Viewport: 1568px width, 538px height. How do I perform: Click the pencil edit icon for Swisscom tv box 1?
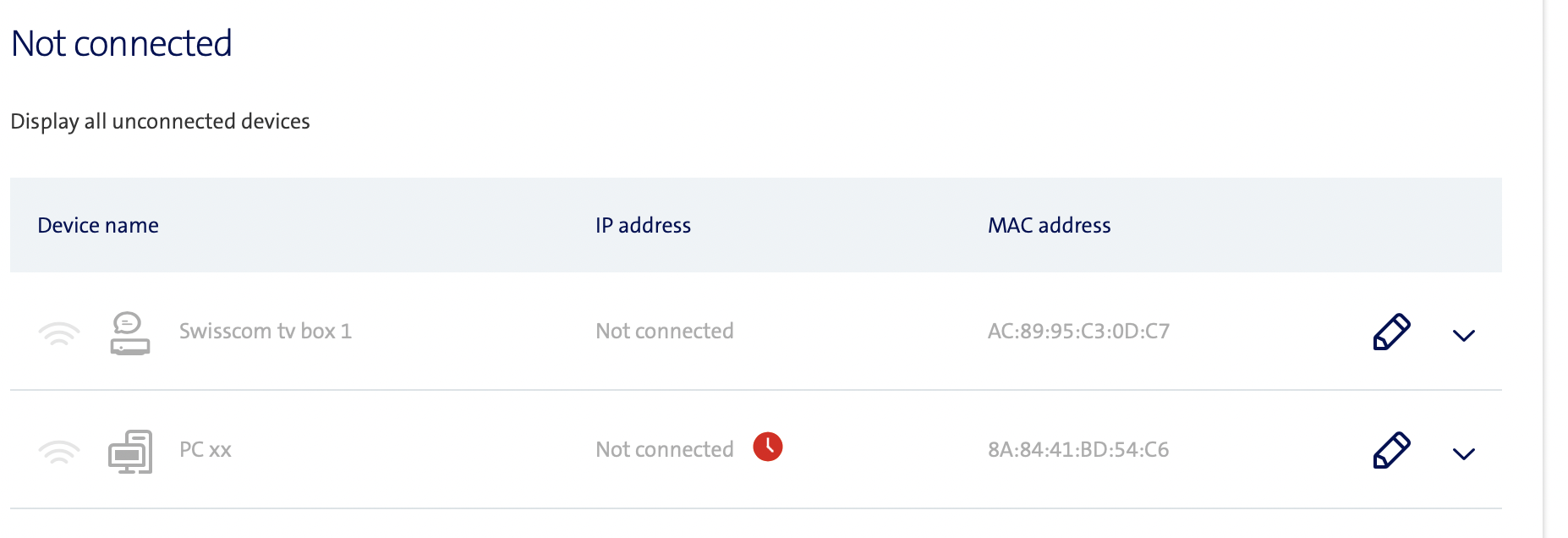(1390, 332)
